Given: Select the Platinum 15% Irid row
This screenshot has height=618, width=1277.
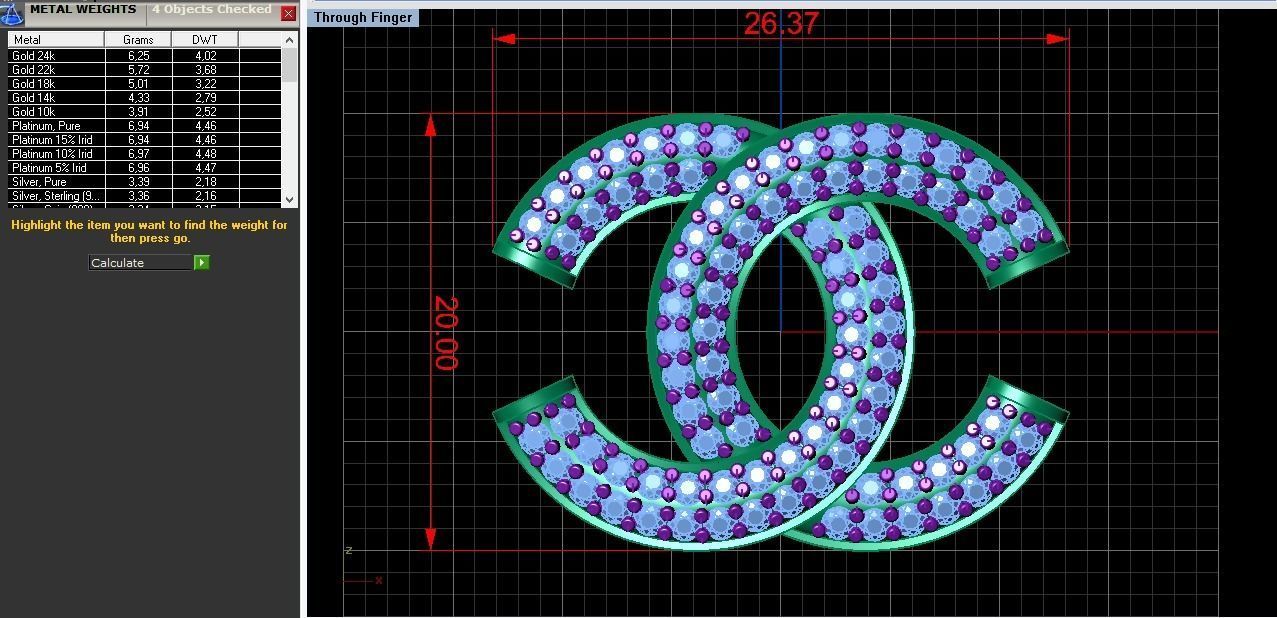Looking at the screenshot, I should pyautogui.click(x=145, y=140).
